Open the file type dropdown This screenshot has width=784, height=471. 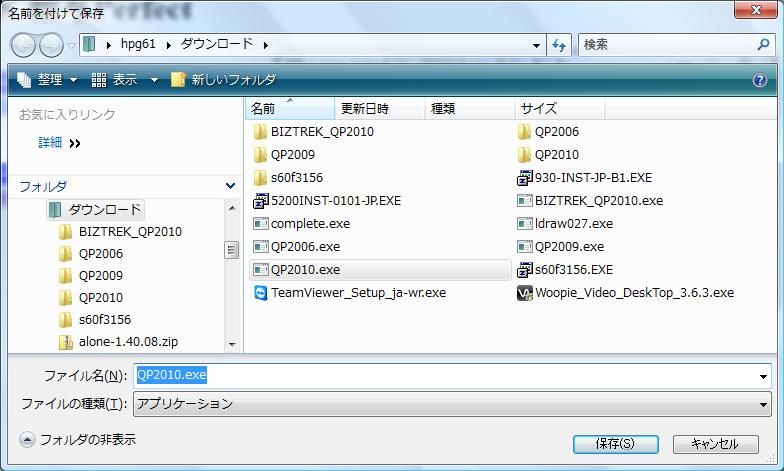(764, 404)
